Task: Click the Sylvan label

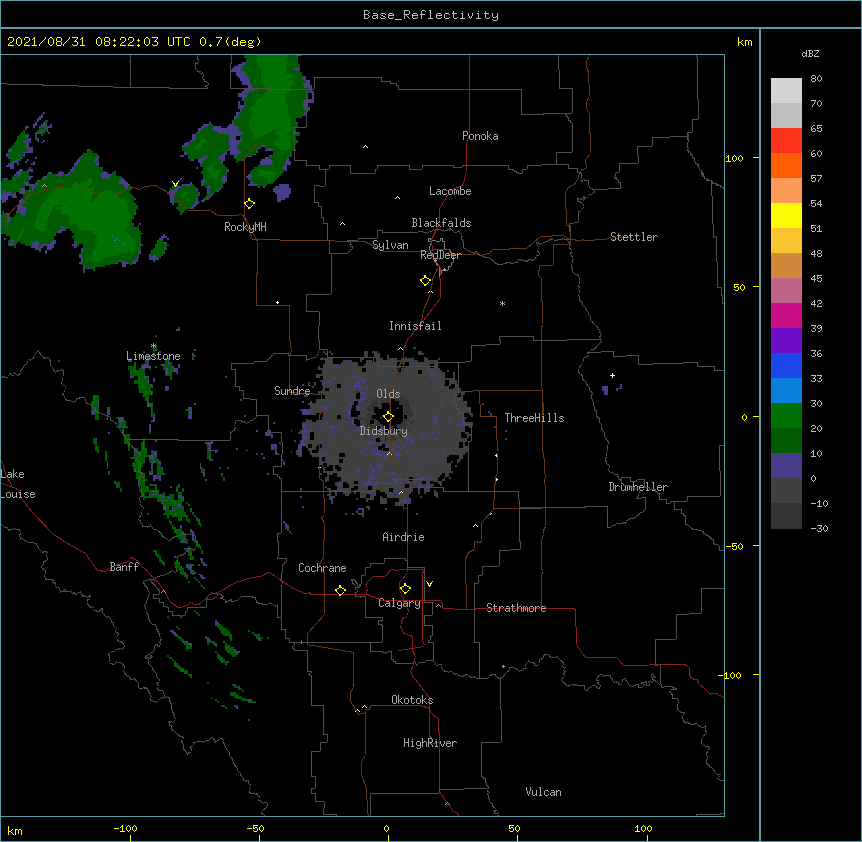Action: 390,245
